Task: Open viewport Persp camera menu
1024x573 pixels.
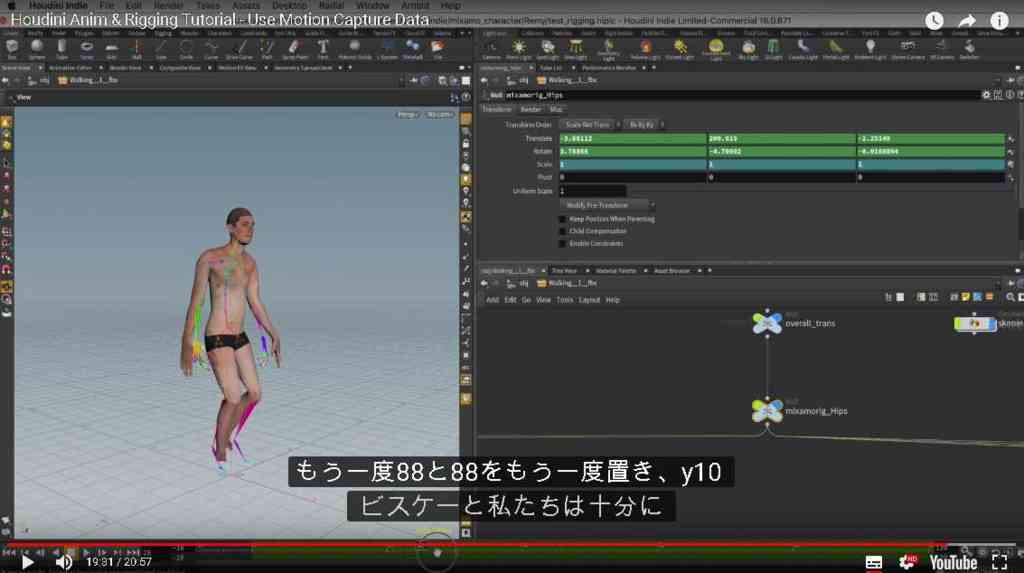Action: click(407, 114)
